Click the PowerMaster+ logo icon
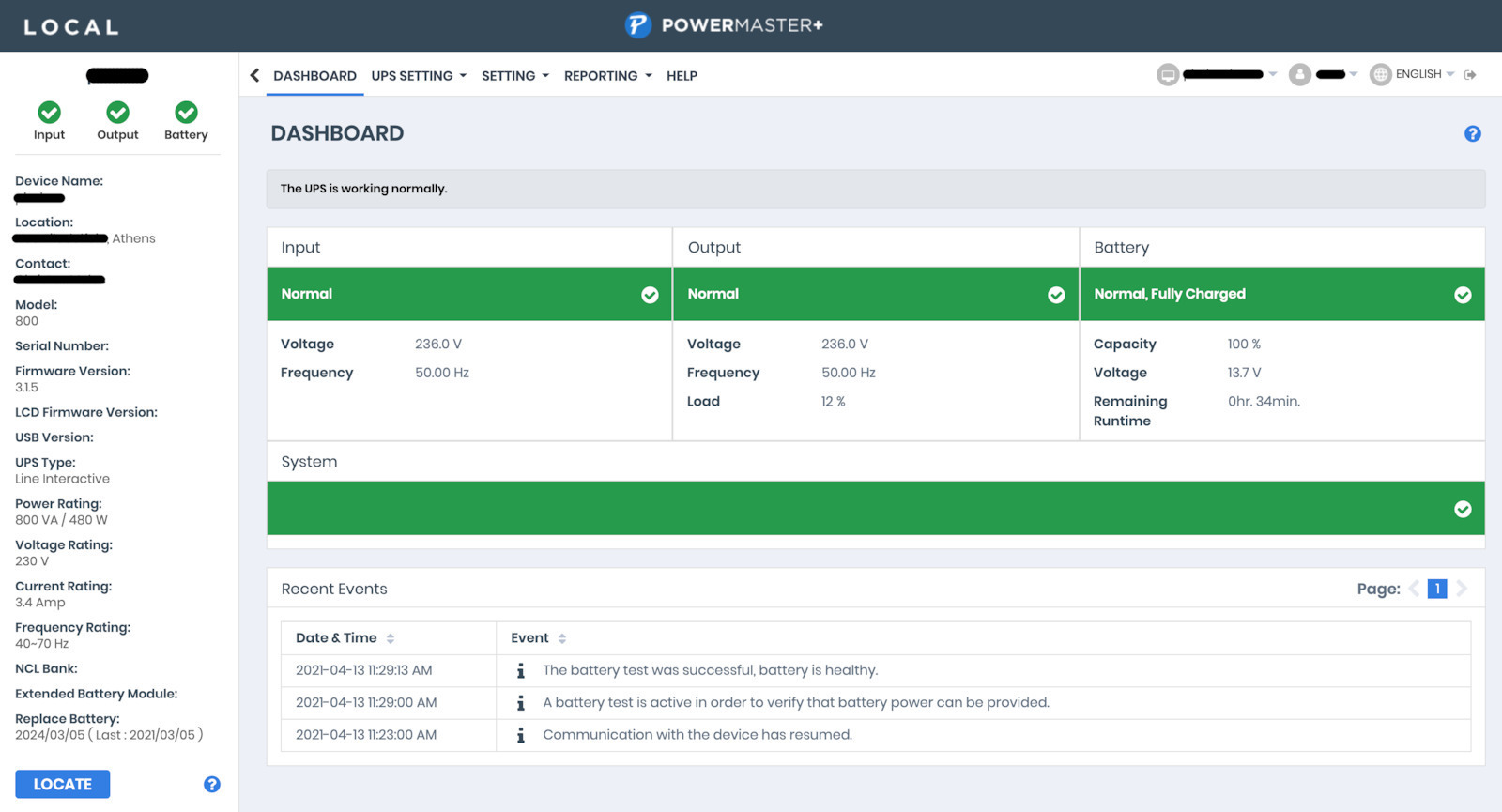This screenshot has width=1502, height=812. pos(638,25)
